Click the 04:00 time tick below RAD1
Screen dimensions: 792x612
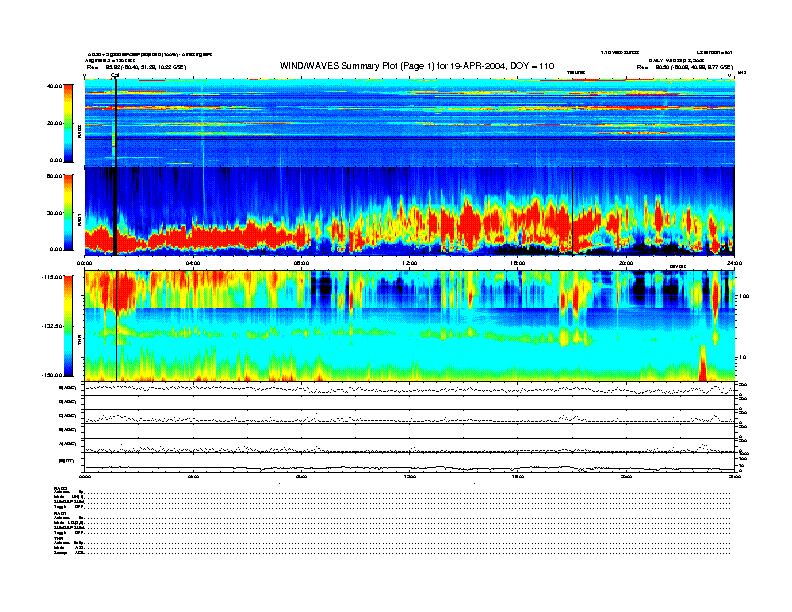click(193, 263)
